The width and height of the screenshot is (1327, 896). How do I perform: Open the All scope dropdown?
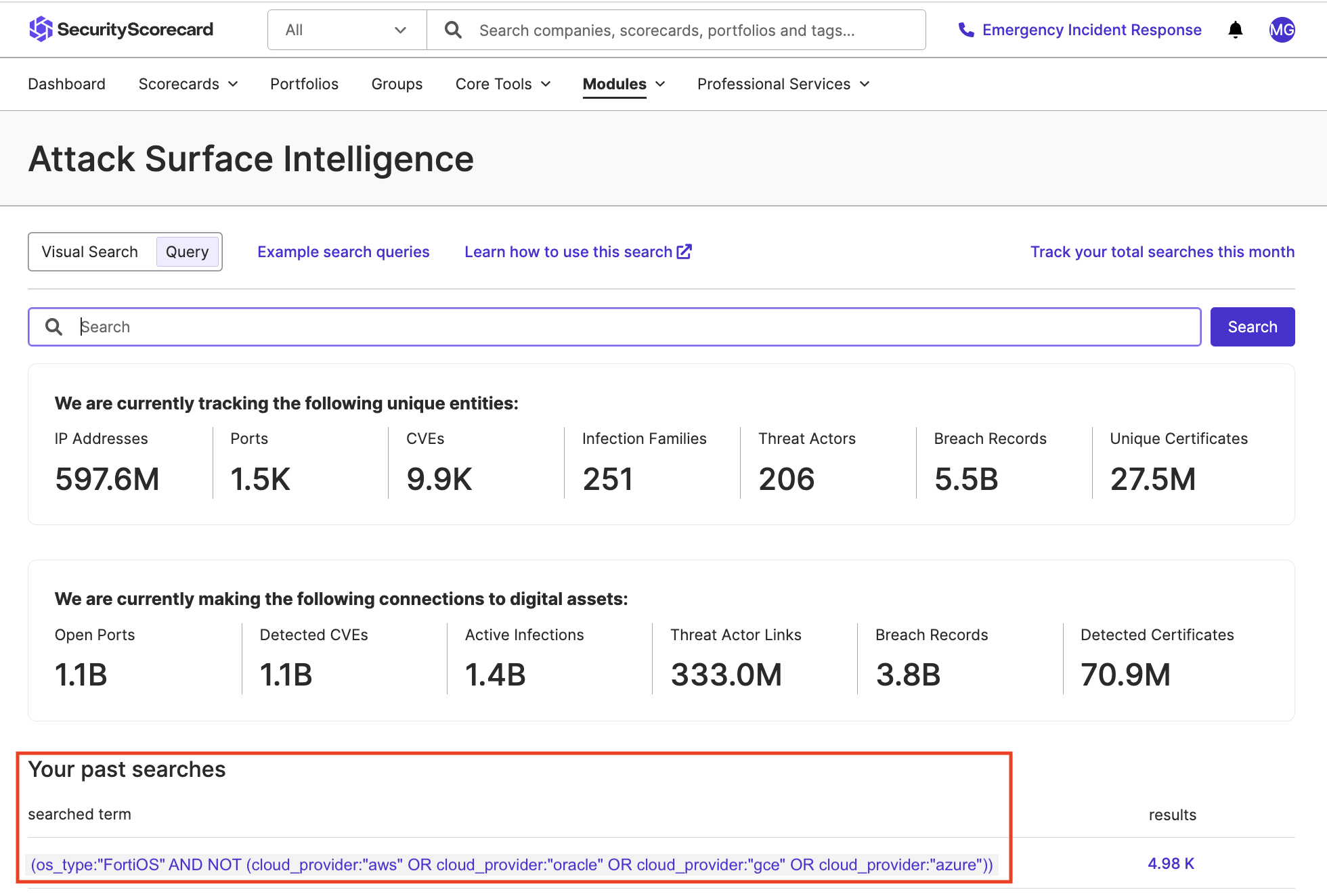(347, 30)
